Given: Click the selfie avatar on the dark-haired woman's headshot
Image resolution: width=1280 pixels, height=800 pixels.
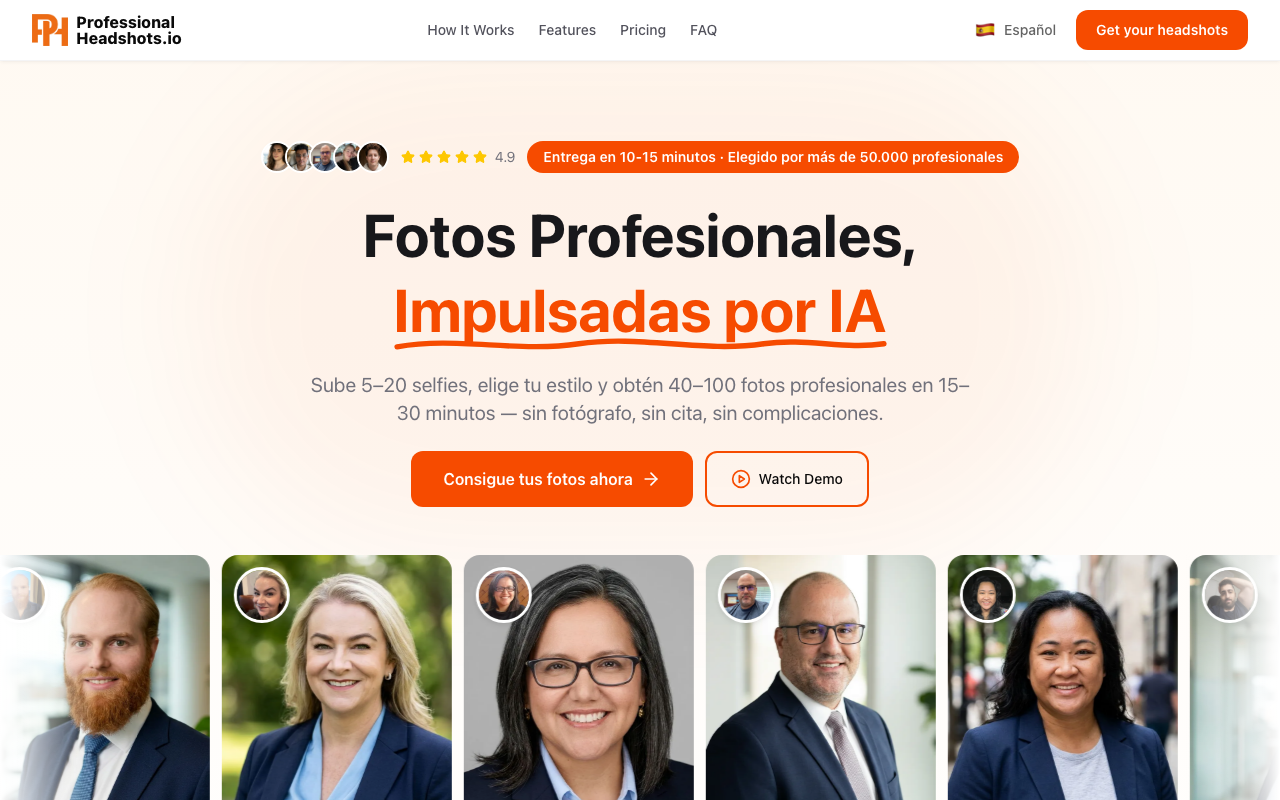Looking at the screenshot, I should coord(988,595).
